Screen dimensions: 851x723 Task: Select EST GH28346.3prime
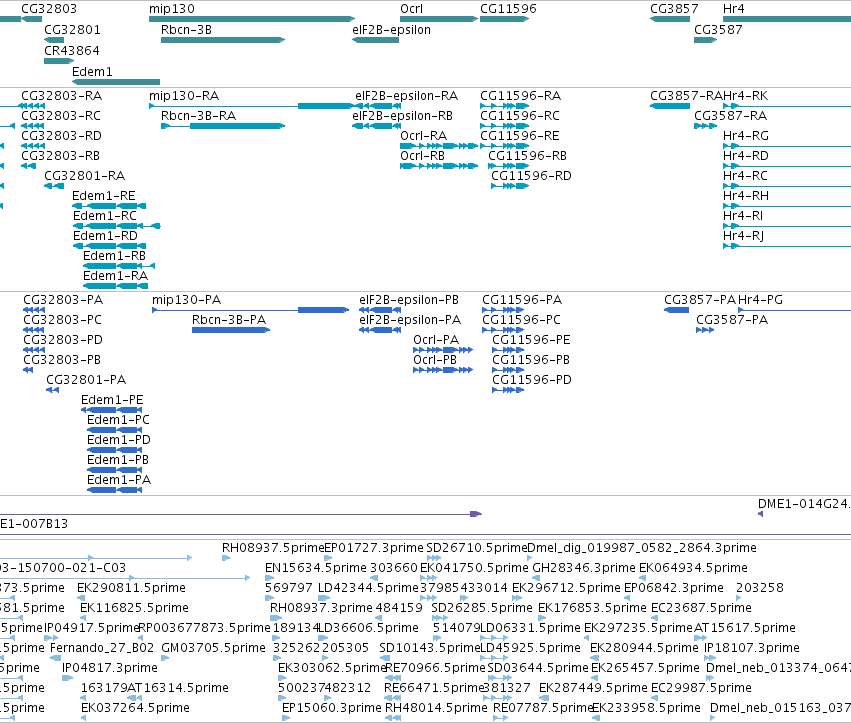tap(584, 568)
